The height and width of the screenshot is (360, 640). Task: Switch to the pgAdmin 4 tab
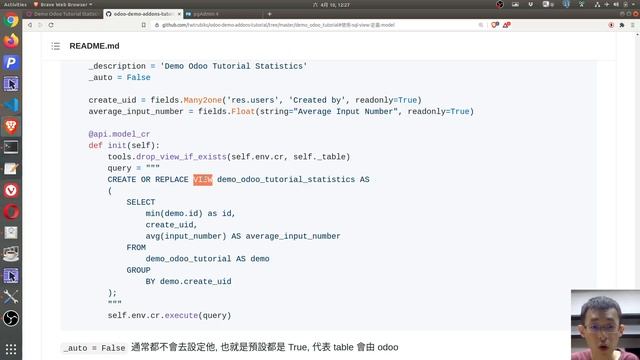222,14
